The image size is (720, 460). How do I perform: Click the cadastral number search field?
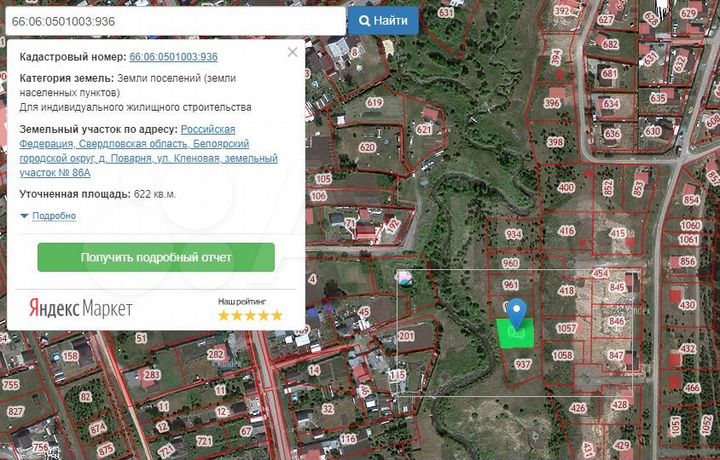pos(173,20)
